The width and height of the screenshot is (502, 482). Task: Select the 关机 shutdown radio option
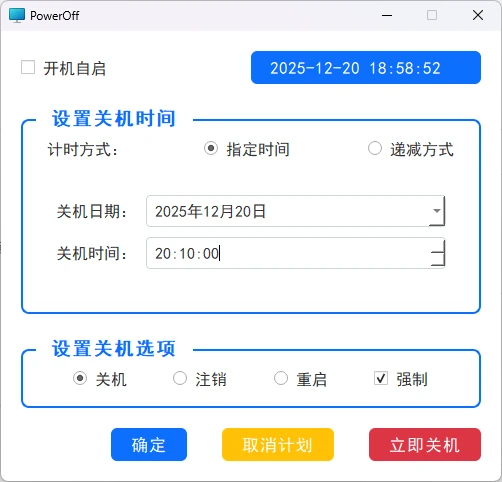pos(80,378)
